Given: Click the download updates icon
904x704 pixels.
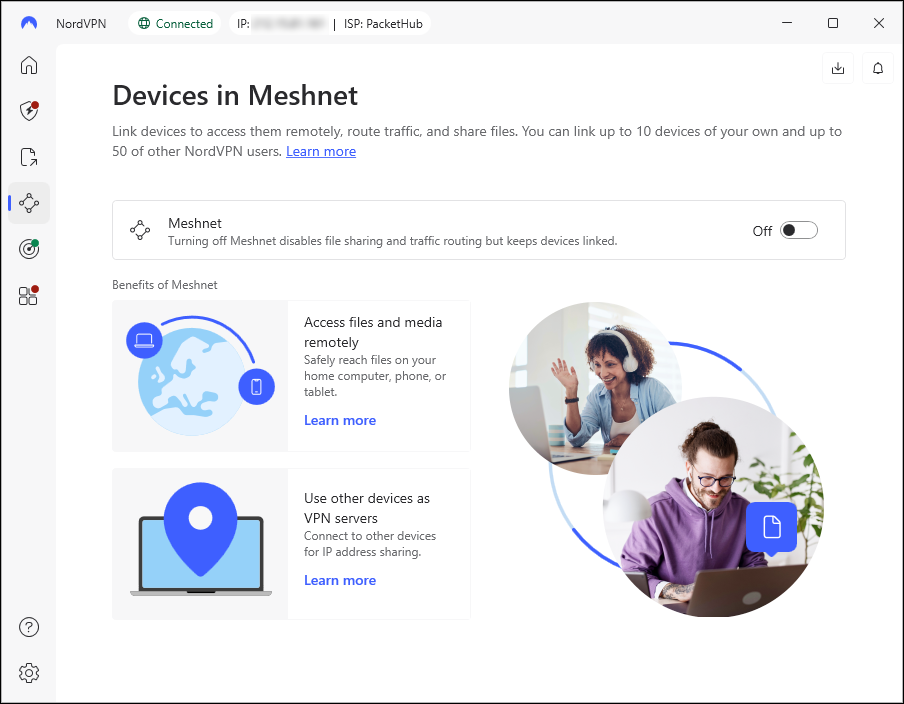Looking at the screenshot, I should pyautogui.click(x=838, y=68).
